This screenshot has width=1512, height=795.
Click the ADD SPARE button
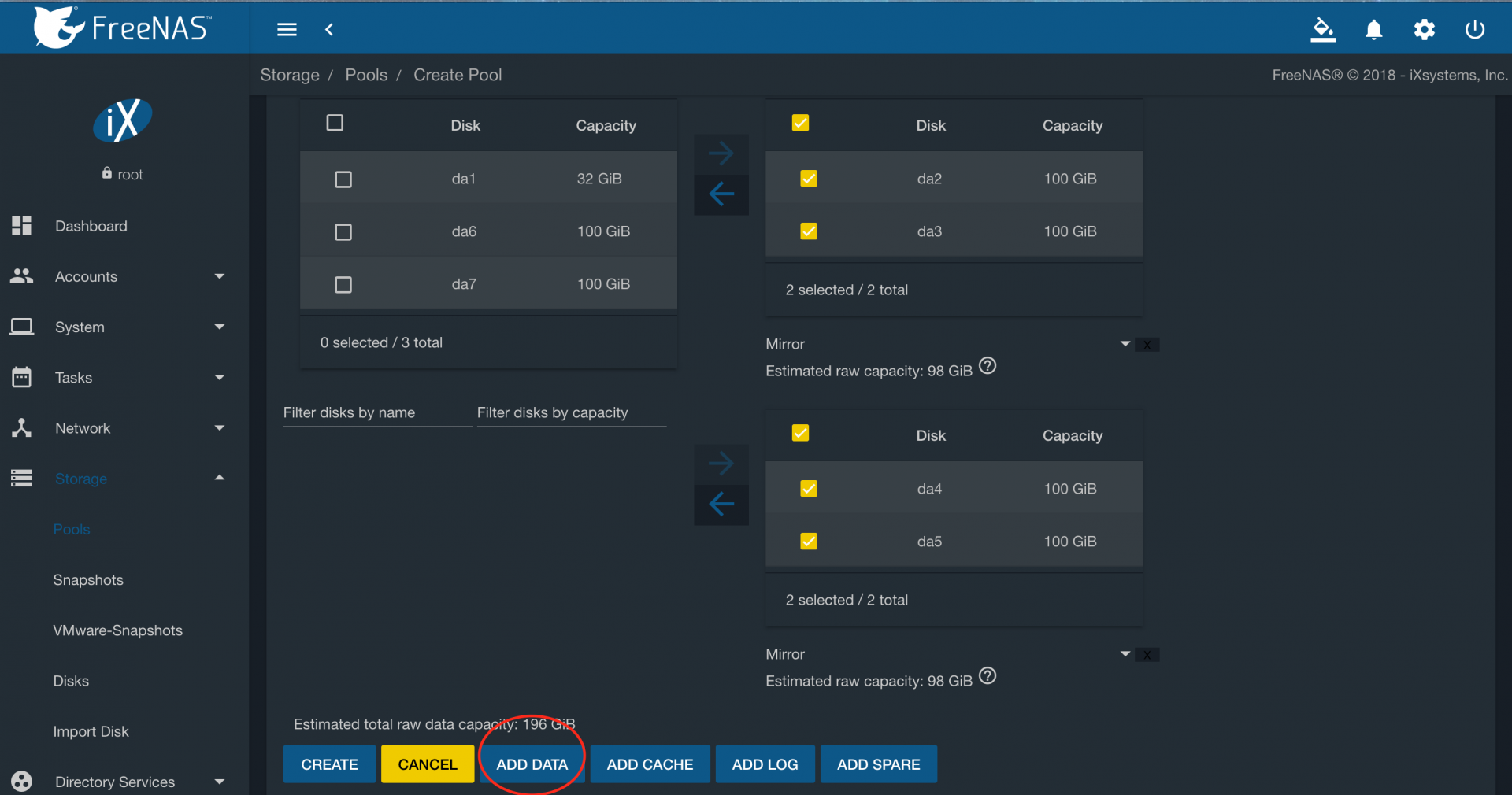pos(879,764)
